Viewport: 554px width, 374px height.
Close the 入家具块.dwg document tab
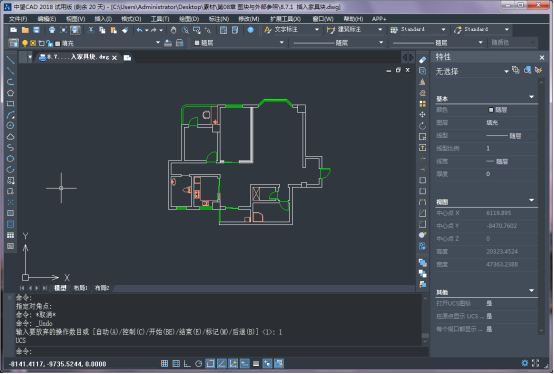tap(114, 58)
